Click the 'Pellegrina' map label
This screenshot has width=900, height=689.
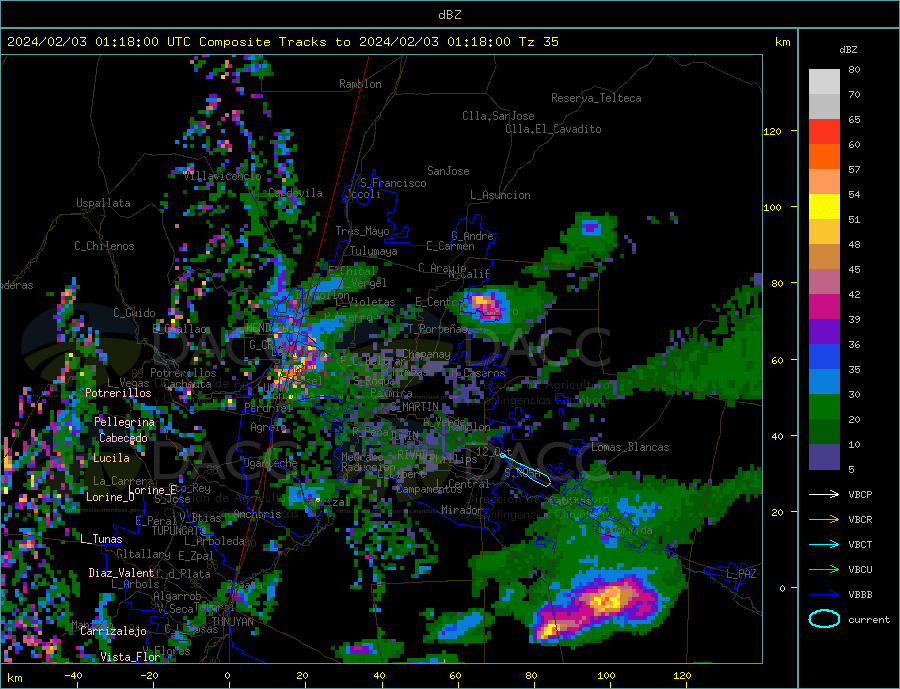pyautogui.click(x=125, y=422)
